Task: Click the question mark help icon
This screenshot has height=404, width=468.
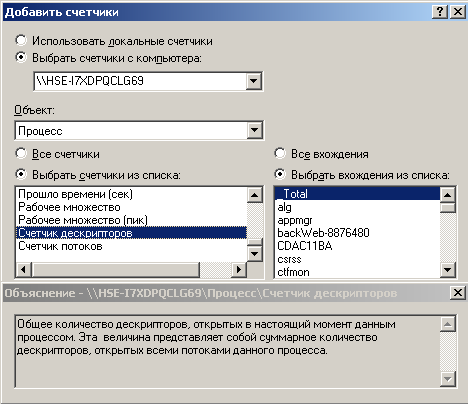Action: pos(440,12)
